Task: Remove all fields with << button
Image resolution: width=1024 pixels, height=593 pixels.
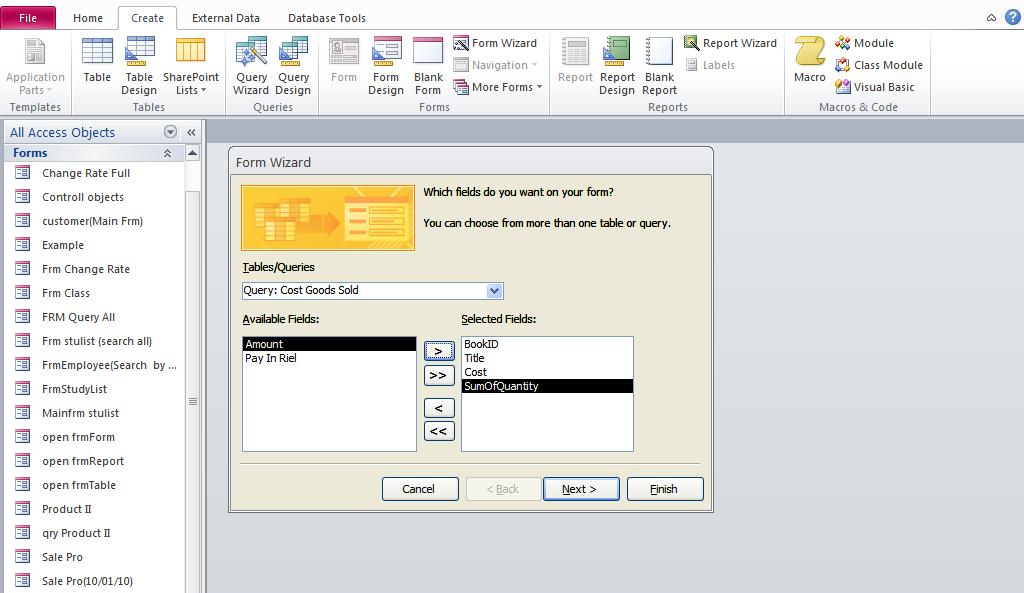Action: tap(439, 432)
